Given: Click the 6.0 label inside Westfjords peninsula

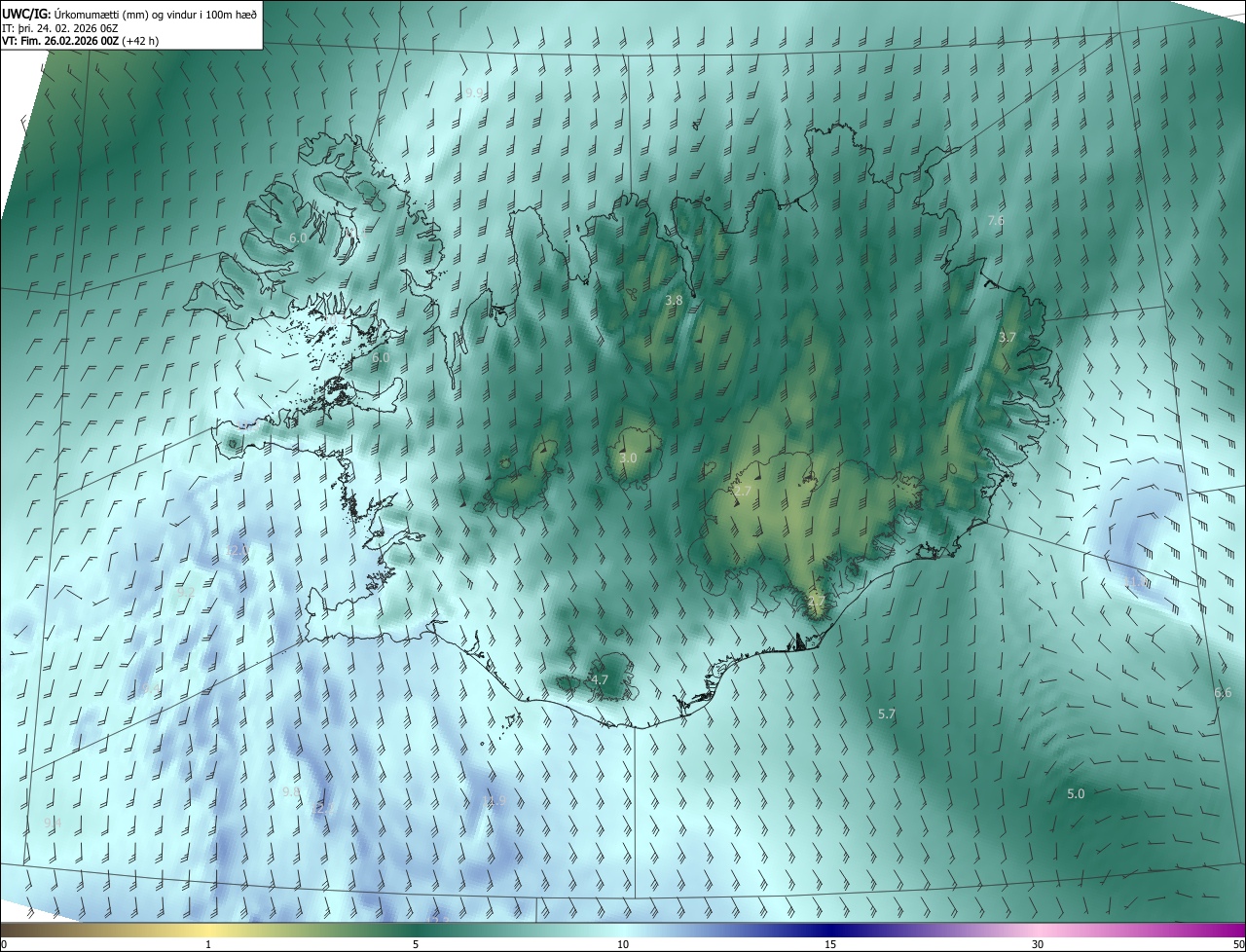Looking at the screenshot, I should tap(298, 238).
